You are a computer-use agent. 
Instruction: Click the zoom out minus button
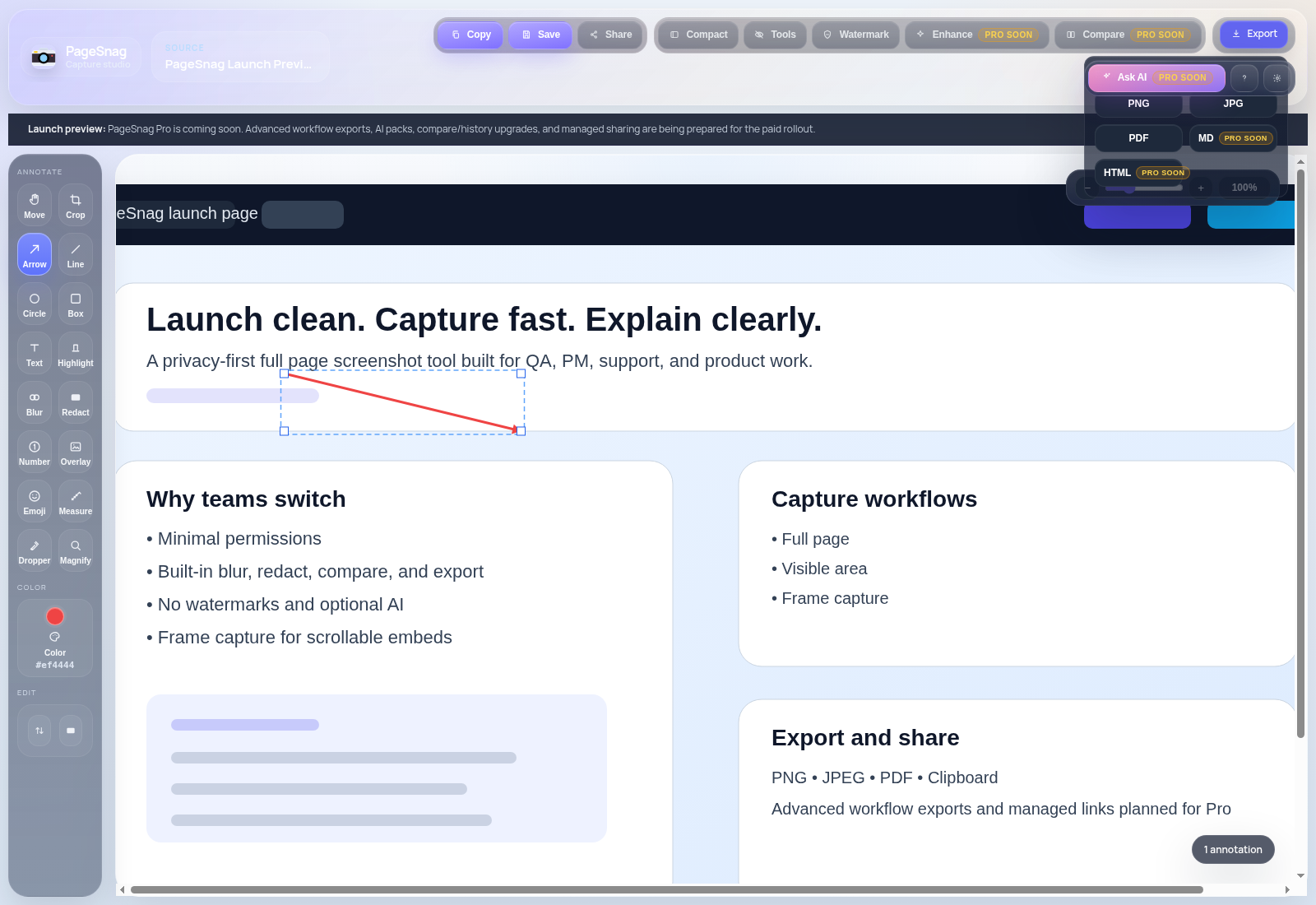tap(1087, 188)
